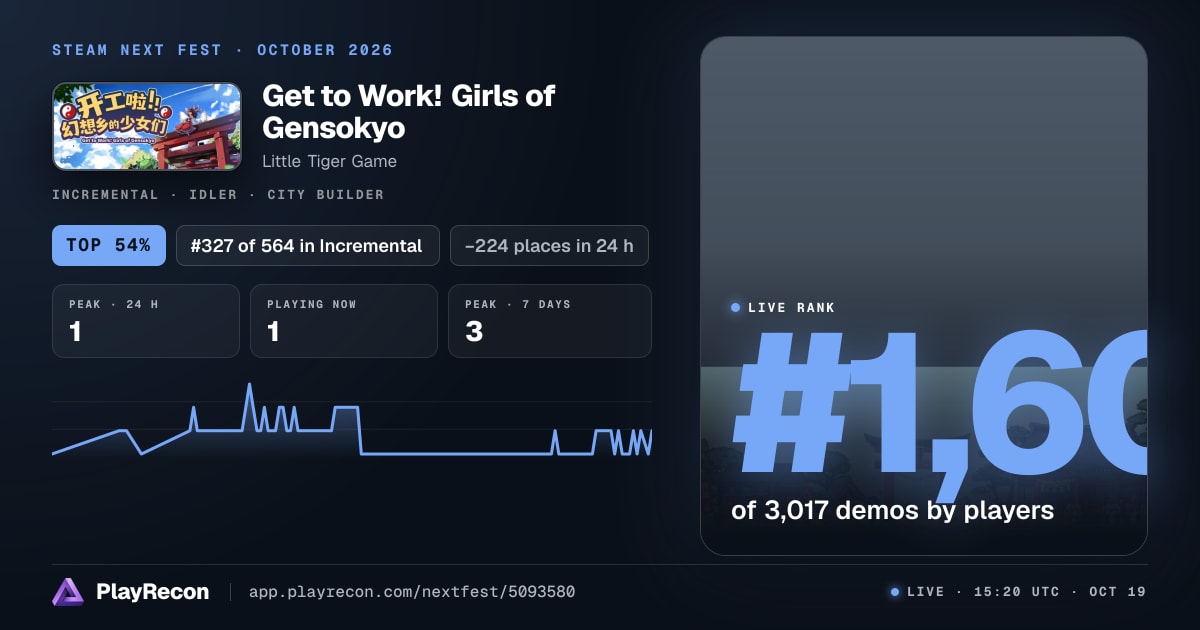Select the TOP 54% badge
Image resolution: width=1200 pixels, height=630 pixels.
tap(109, 245)
